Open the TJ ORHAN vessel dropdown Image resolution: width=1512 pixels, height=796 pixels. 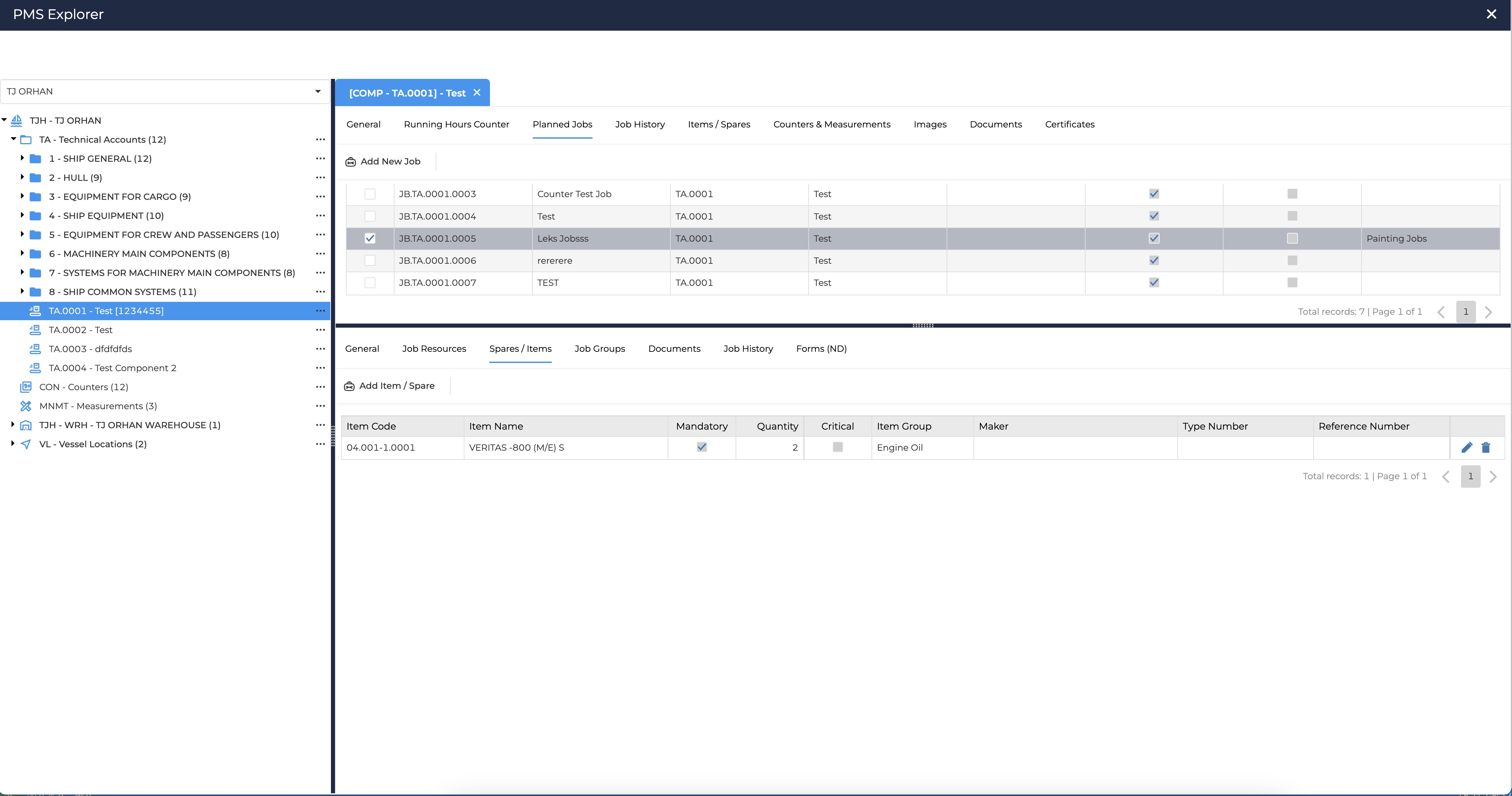[x=318, y=91]
